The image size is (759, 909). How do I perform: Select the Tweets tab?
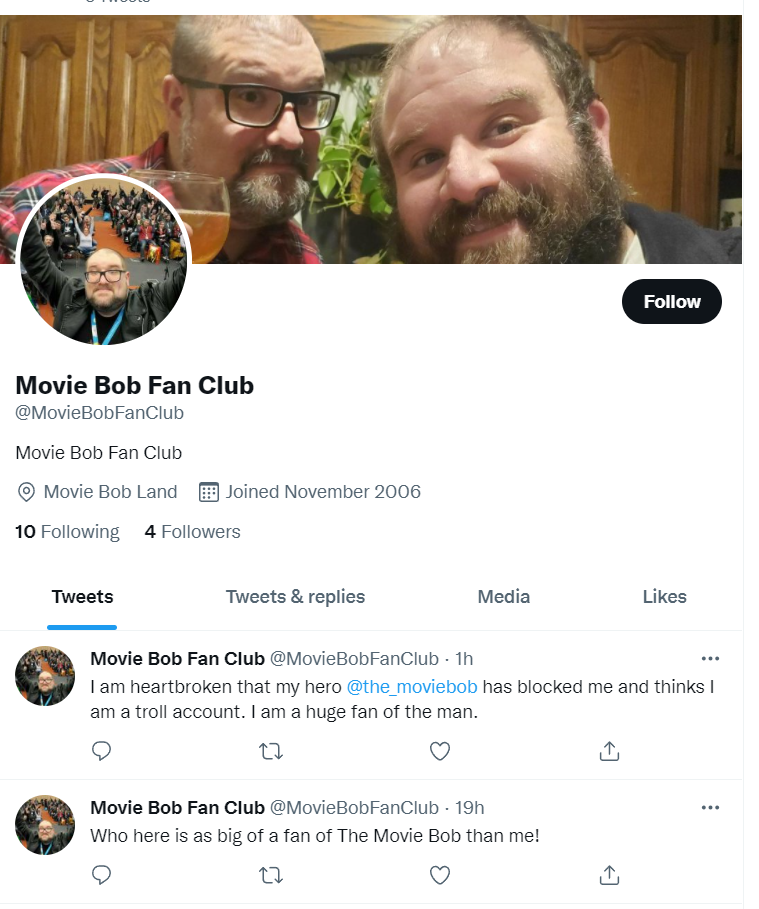pos(82,597)
